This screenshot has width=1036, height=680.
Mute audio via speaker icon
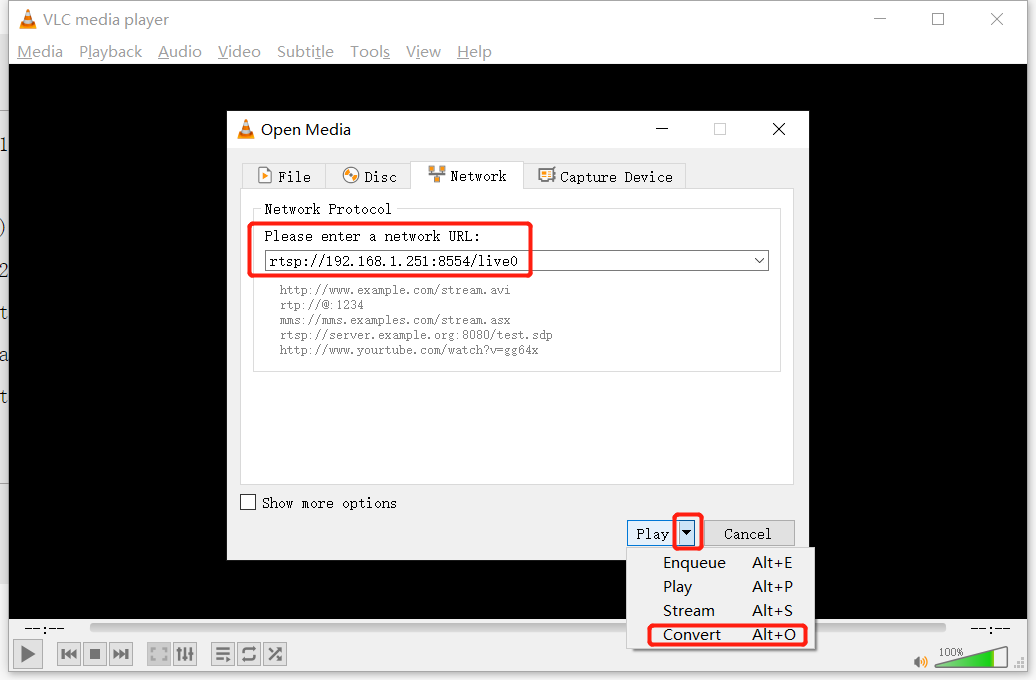point(920,661)
